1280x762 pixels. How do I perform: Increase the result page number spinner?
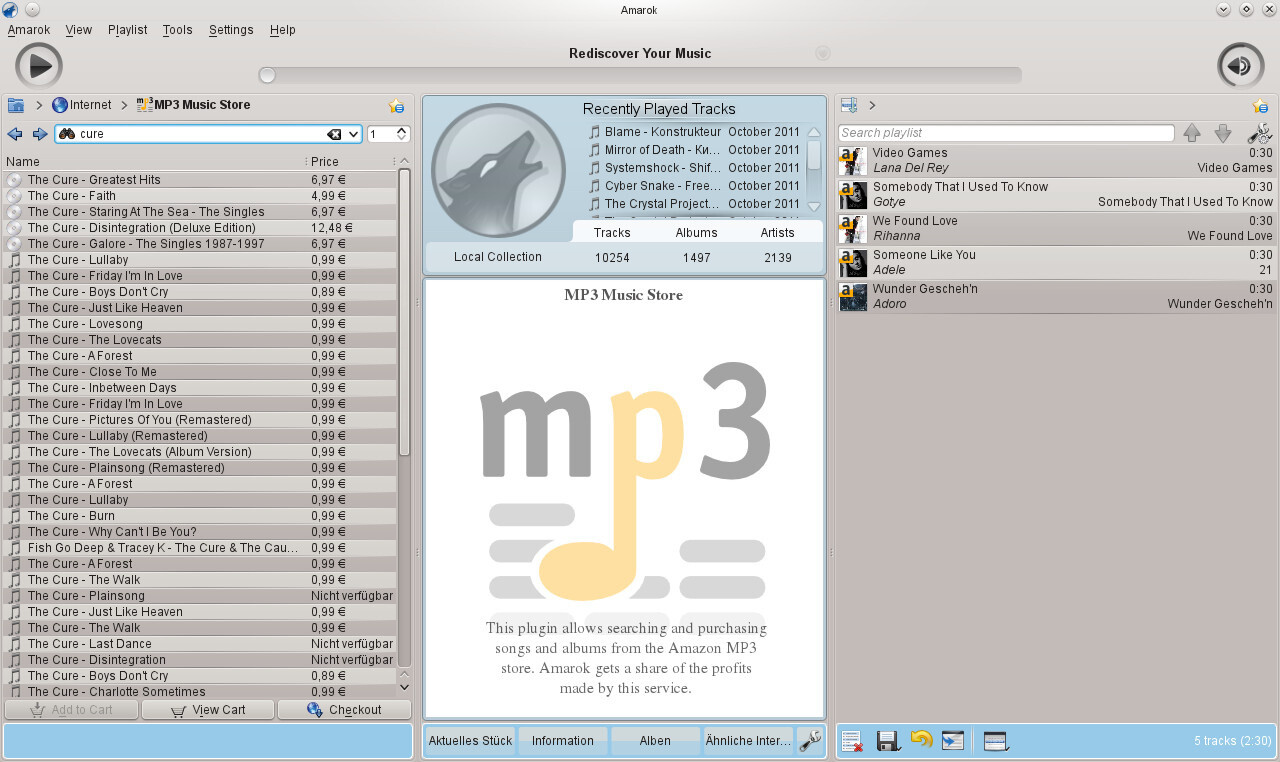402,130
